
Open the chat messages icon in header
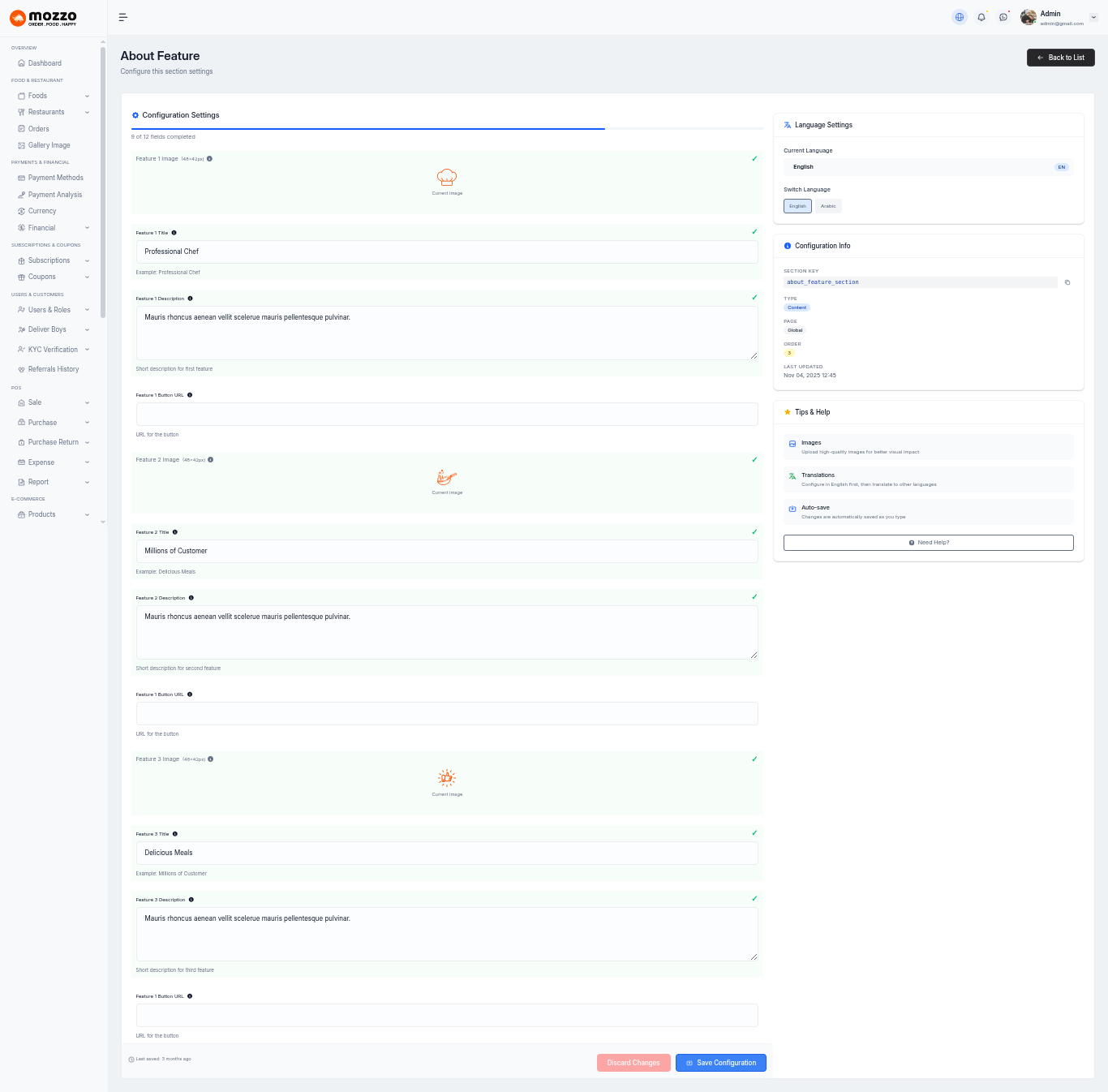click(1003, 17)
